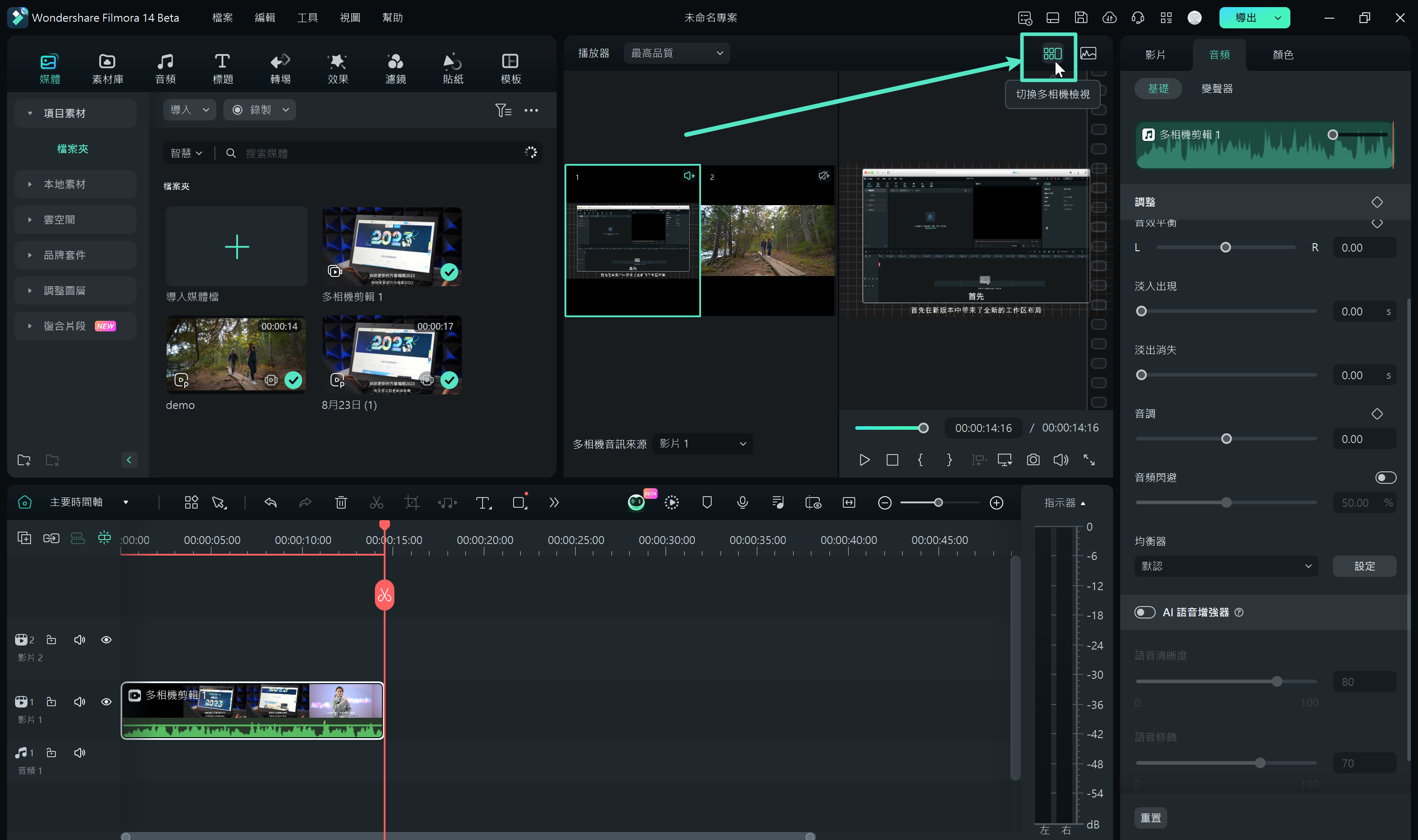Open the 轉場 transitions panel
Viewport: 1418px width, 840px height.
pyautogui.click(x=280, y=68)
